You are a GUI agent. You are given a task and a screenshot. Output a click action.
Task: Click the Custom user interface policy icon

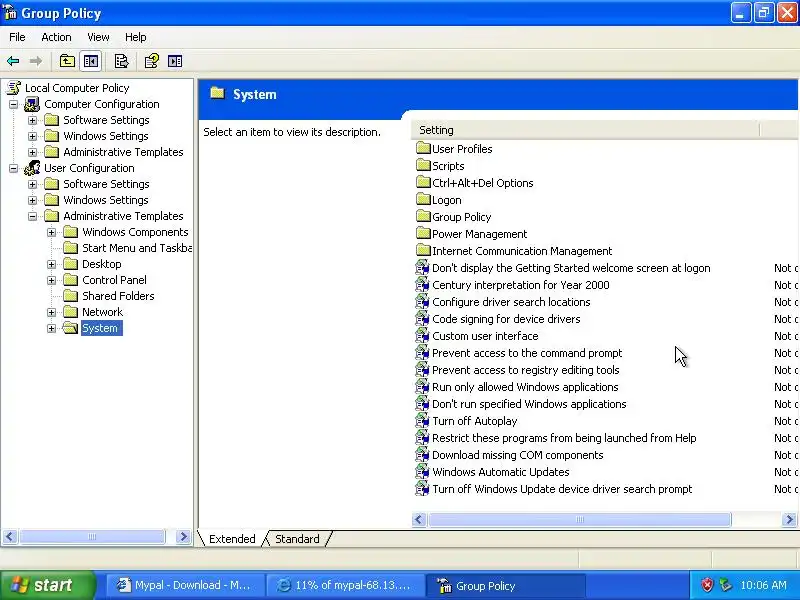point(422,335)
